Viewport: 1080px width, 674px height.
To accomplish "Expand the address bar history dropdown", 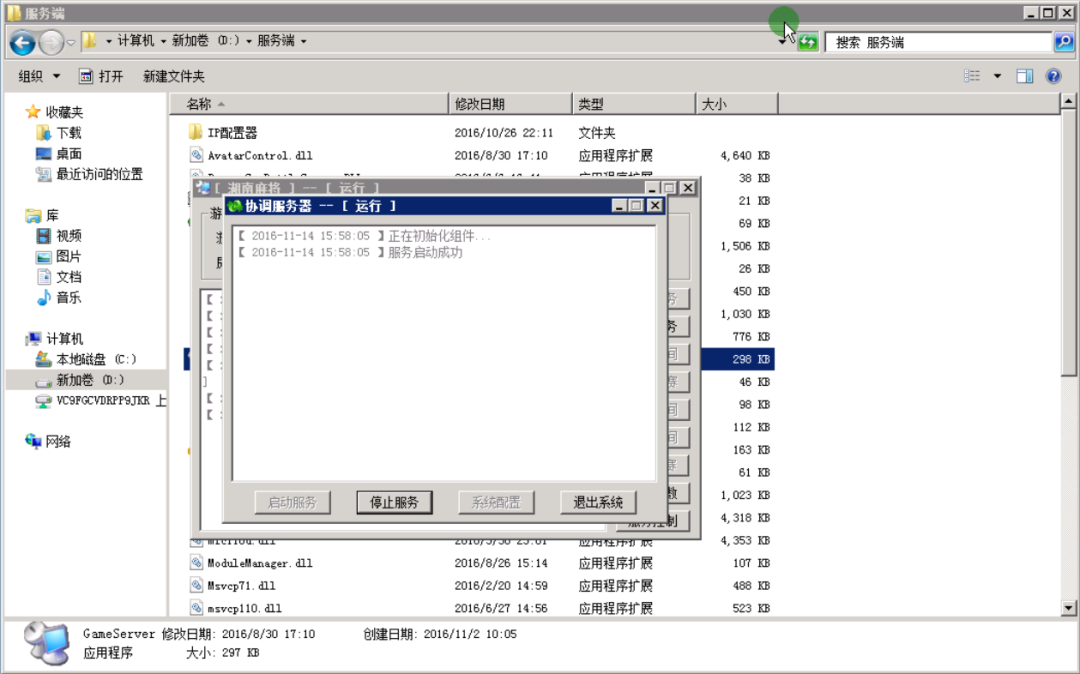I will (x=782, y=43).
